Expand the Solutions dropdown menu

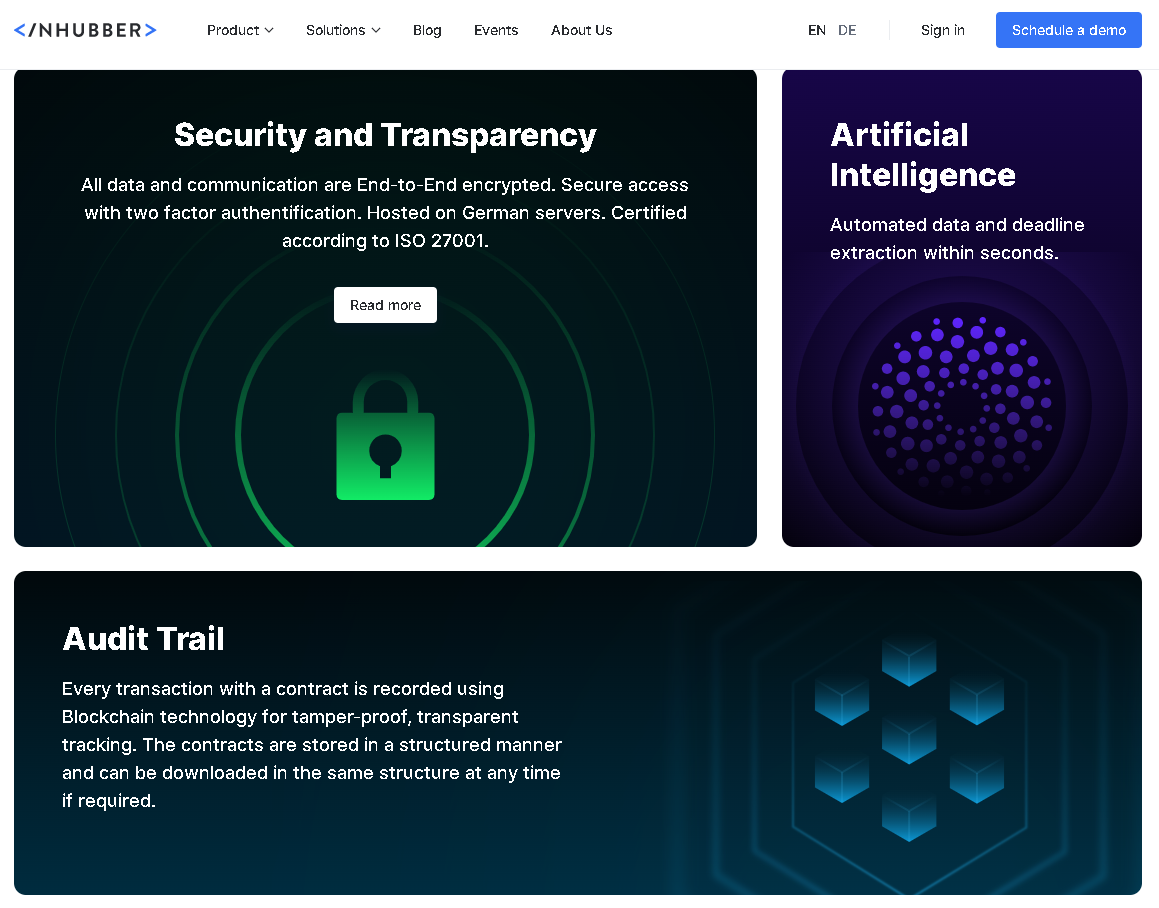pyautogui.click(x=343, y=30)
